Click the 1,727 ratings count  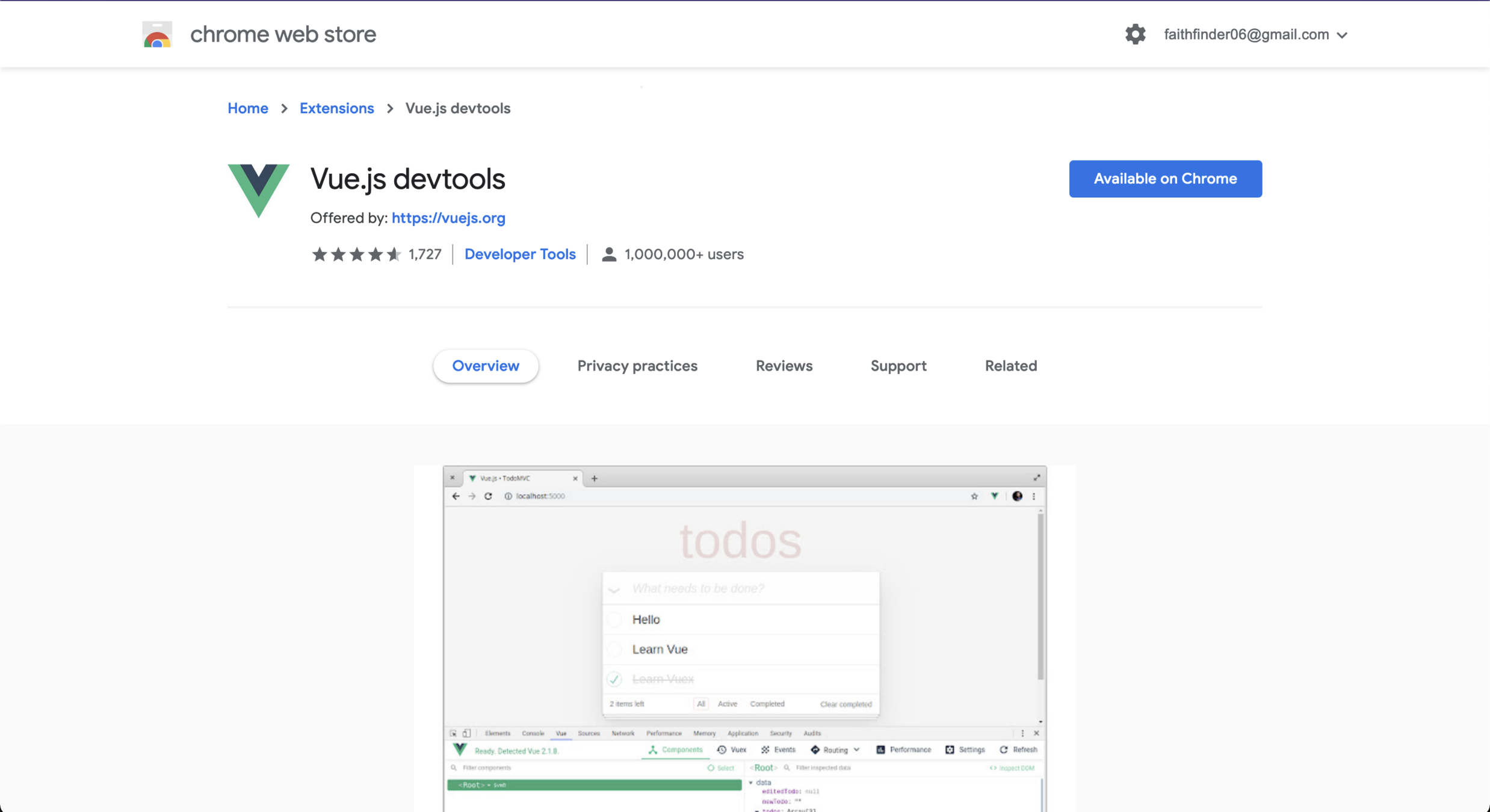pyautogui.click(x=425, y=254)
